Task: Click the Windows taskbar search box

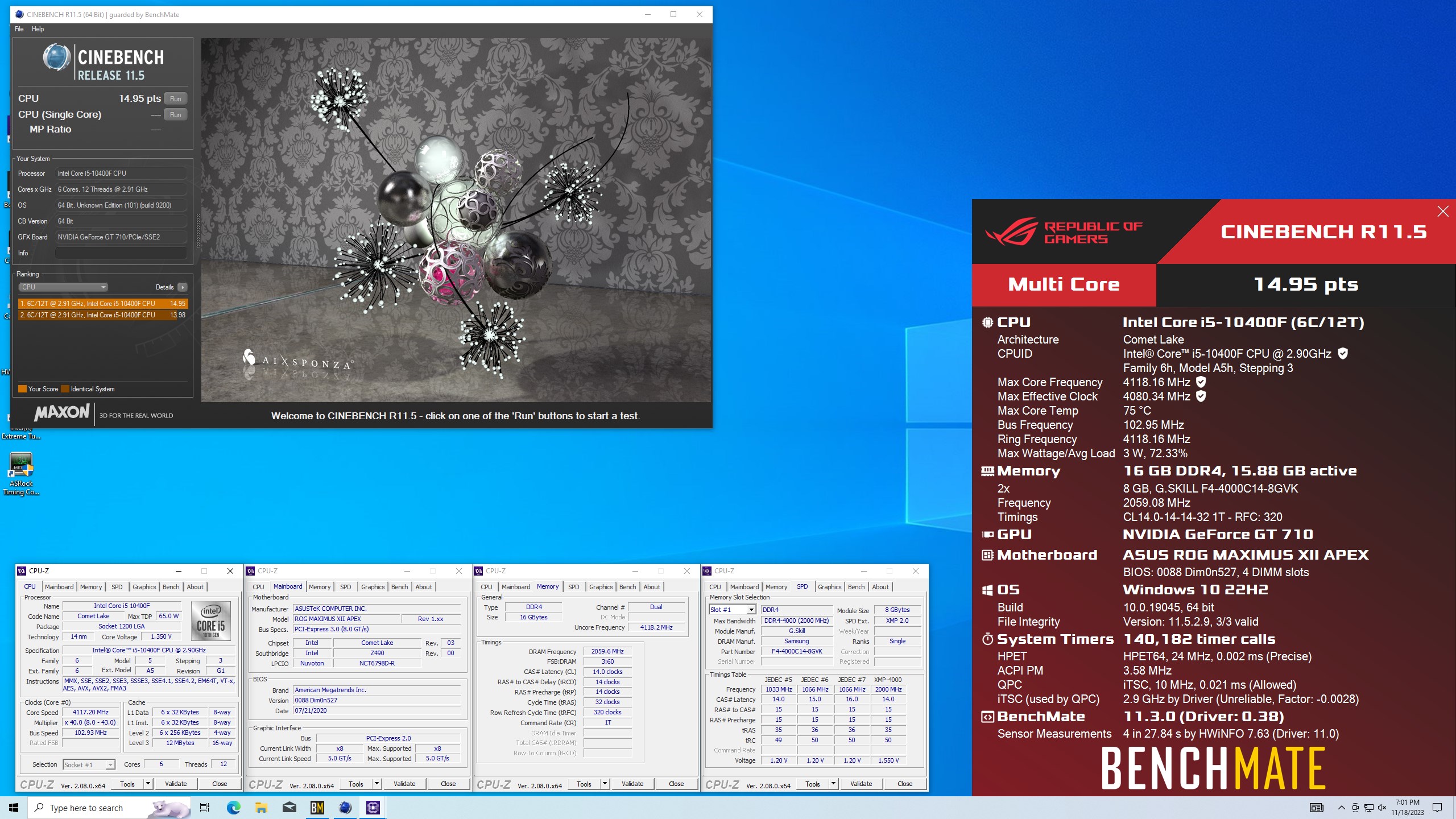Action: (x=109, y=808)
